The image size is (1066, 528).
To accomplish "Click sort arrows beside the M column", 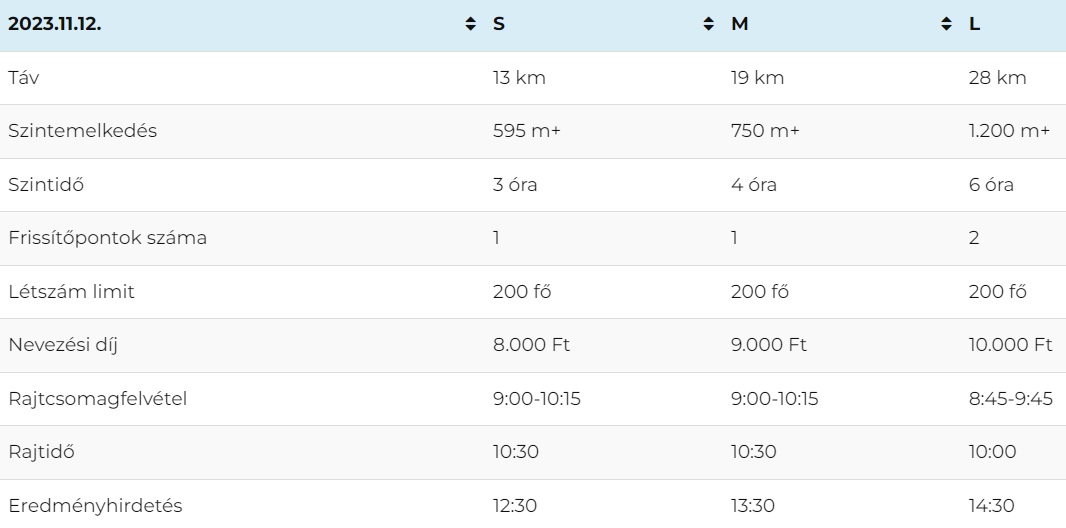I will click(x=946, y=24).
